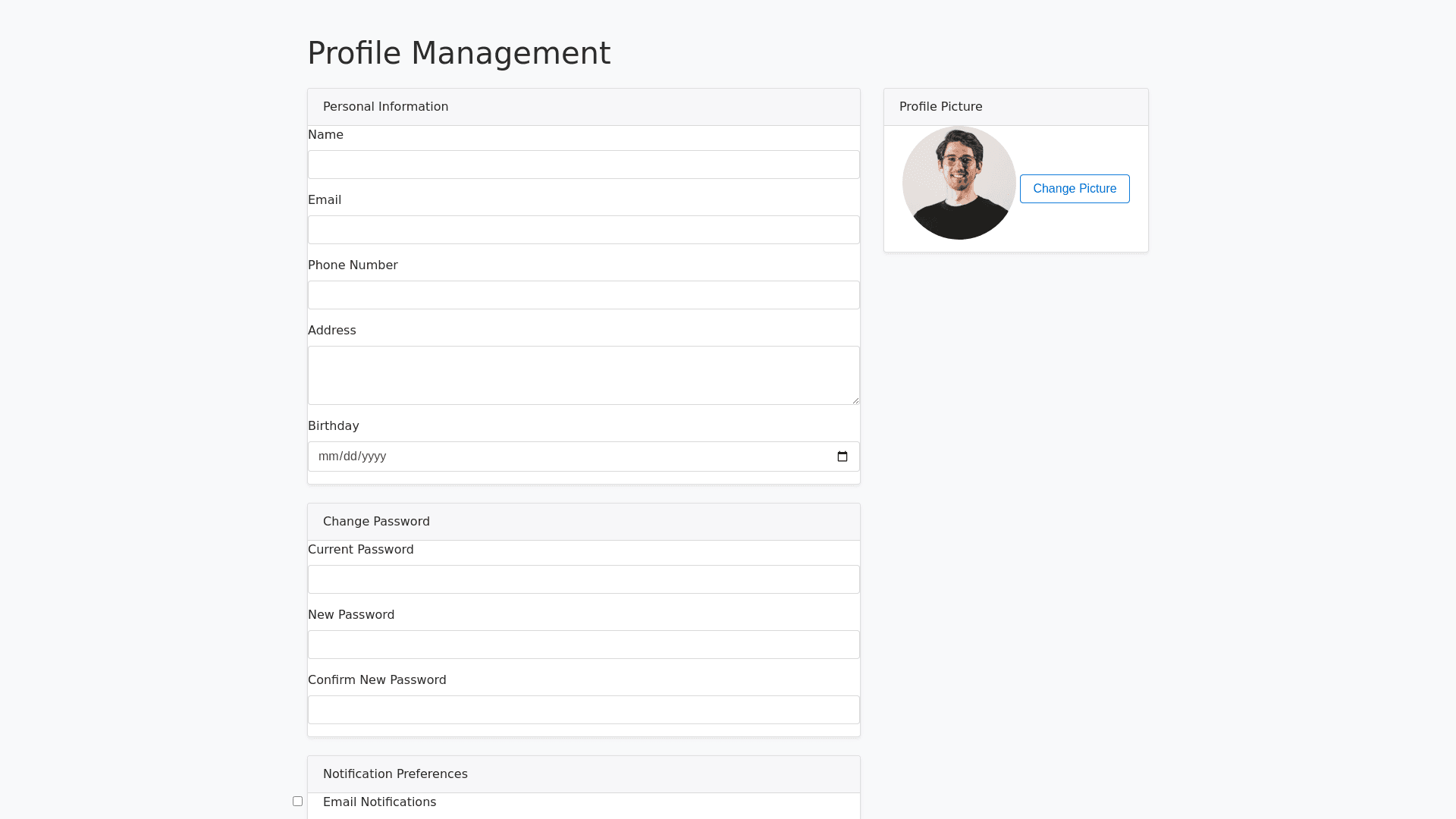The width and height of the screenshot is (1456, 819).
Task: Click the Email Notifications label text
Action: click(x=379, y=802)
